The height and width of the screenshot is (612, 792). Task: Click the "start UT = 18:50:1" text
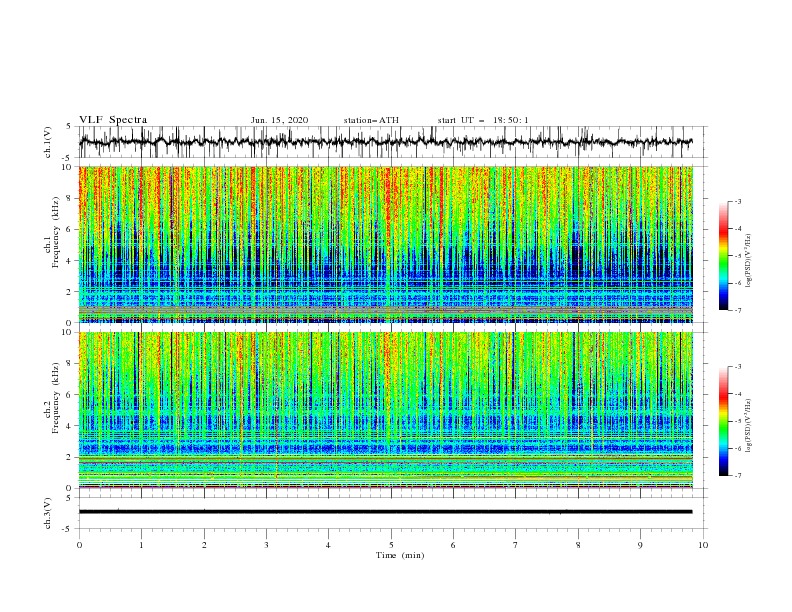tap(483, 120)
